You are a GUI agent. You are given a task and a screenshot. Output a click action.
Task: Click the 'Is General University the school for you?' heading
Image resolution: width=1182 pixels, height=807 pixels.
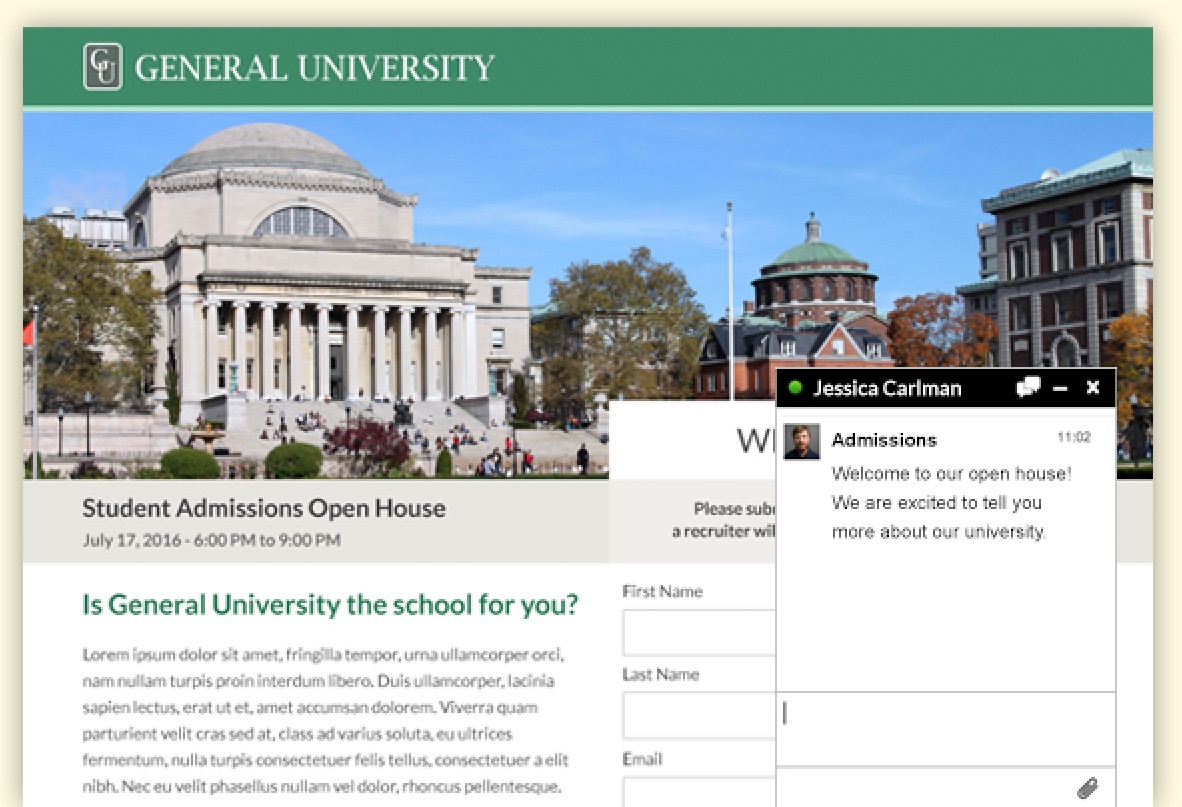[x=330, y=605]
